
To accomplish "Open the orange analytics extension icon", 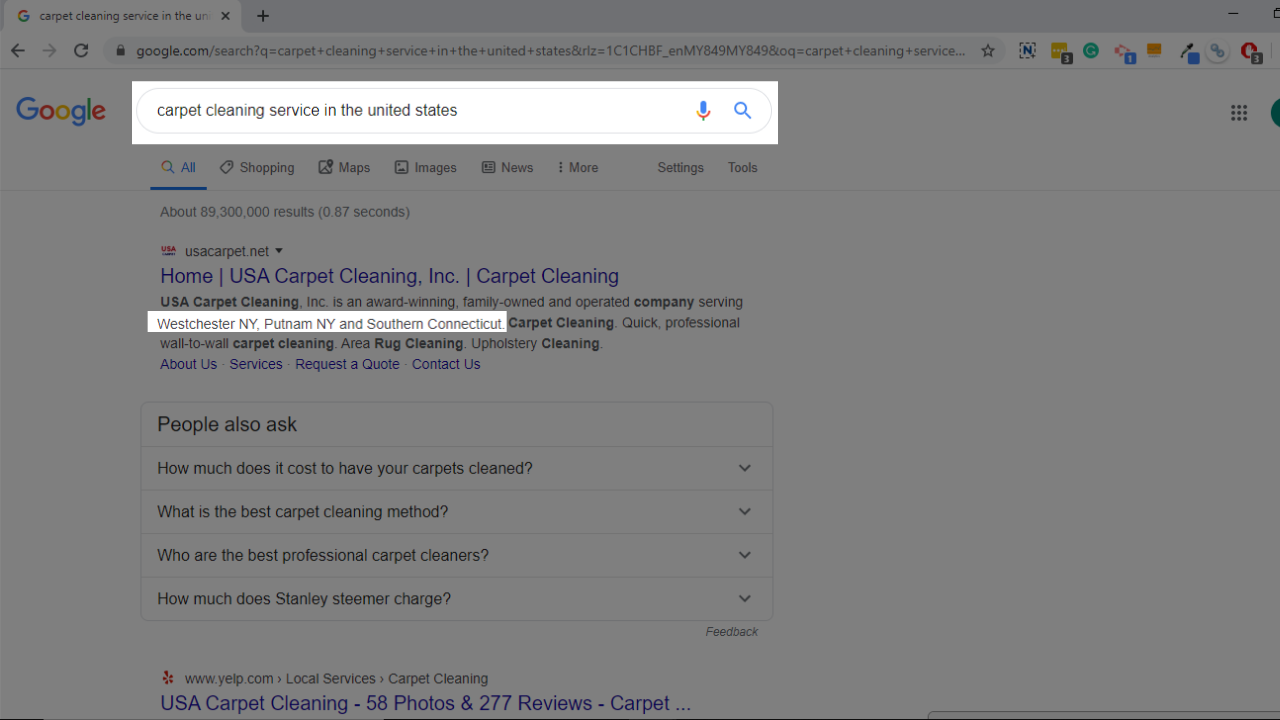I will [1154, 51].
